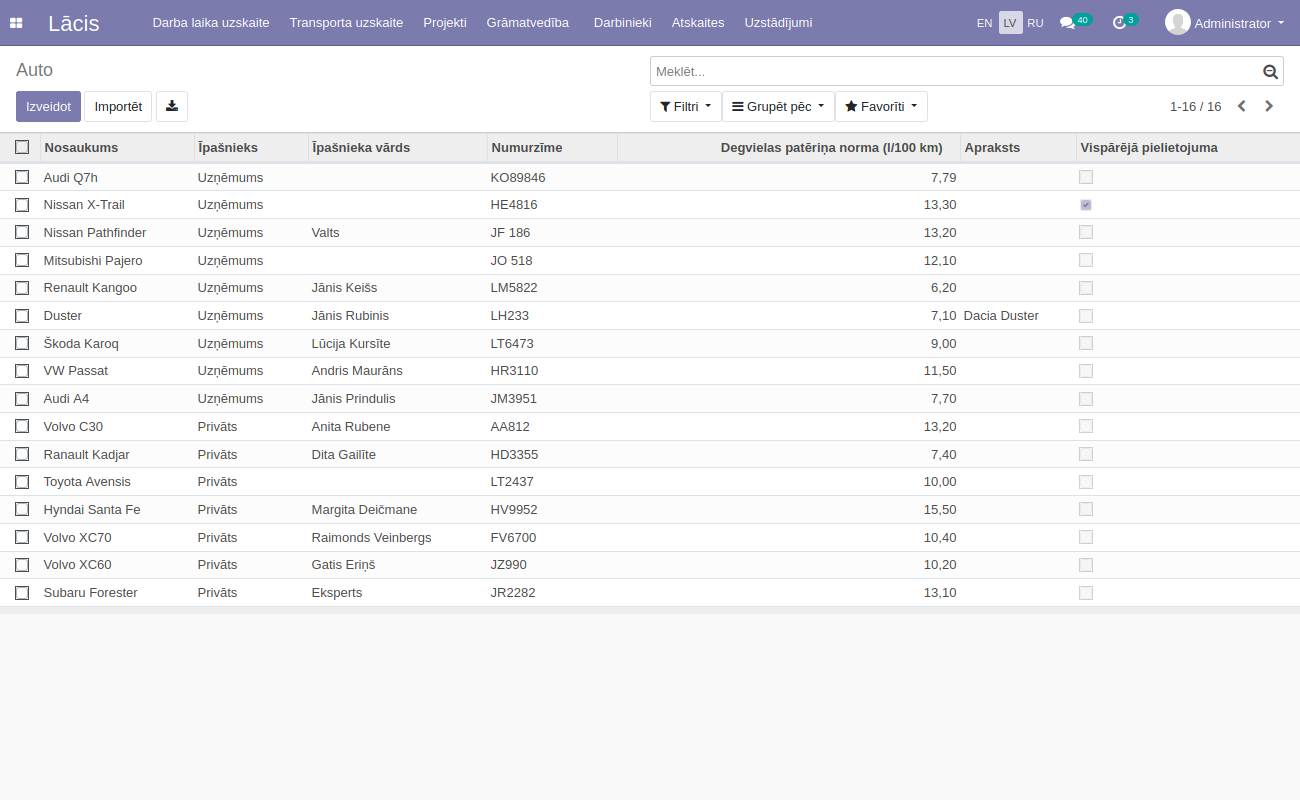Check the Škoda Karoq row checkbox
The height and width of the screenshot is (800, 1300).
click(22, 343)
